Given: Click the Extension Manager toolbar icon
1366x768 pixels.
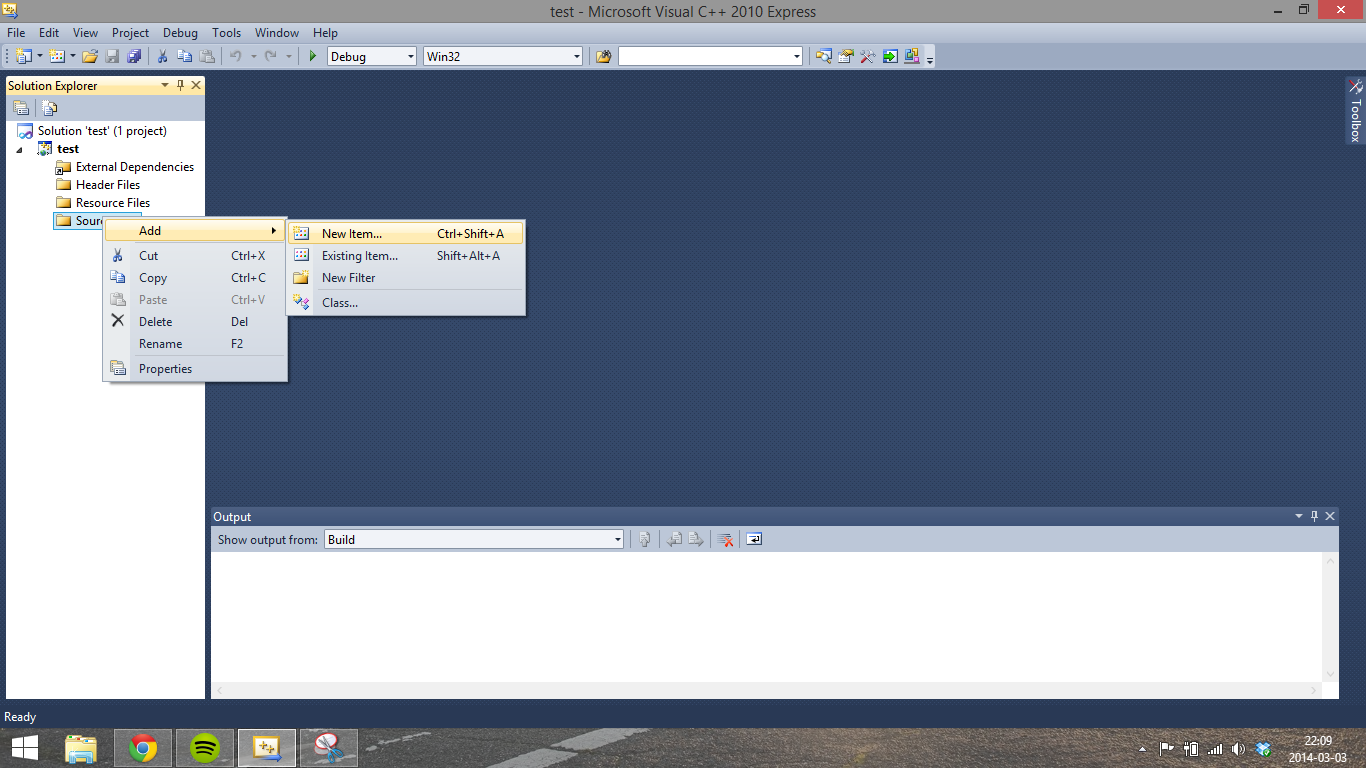Looking at the screenshot, I should [912, 57].
